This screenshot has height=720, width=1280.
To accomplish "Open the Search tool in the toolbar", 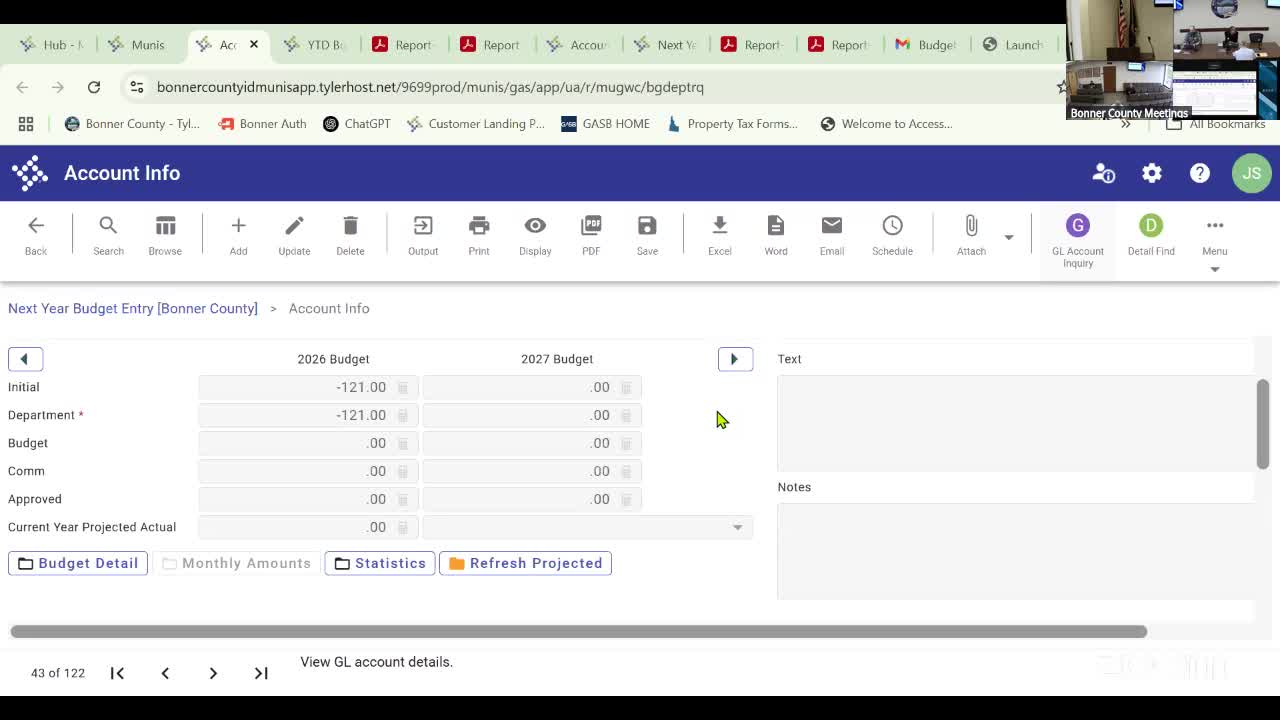I will click(108, 236).
